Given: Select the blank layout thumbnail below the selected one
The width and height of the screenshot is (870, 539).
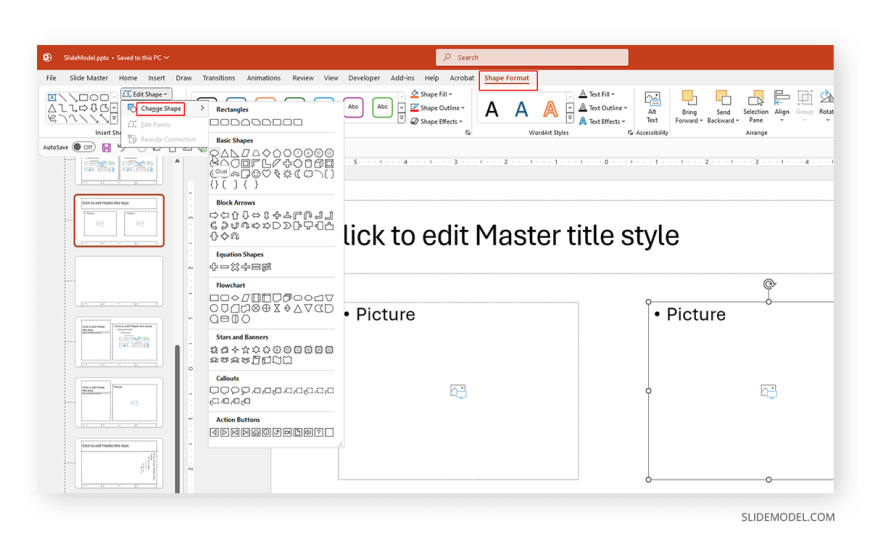Looking at the screenshot, I should point(119,281).
